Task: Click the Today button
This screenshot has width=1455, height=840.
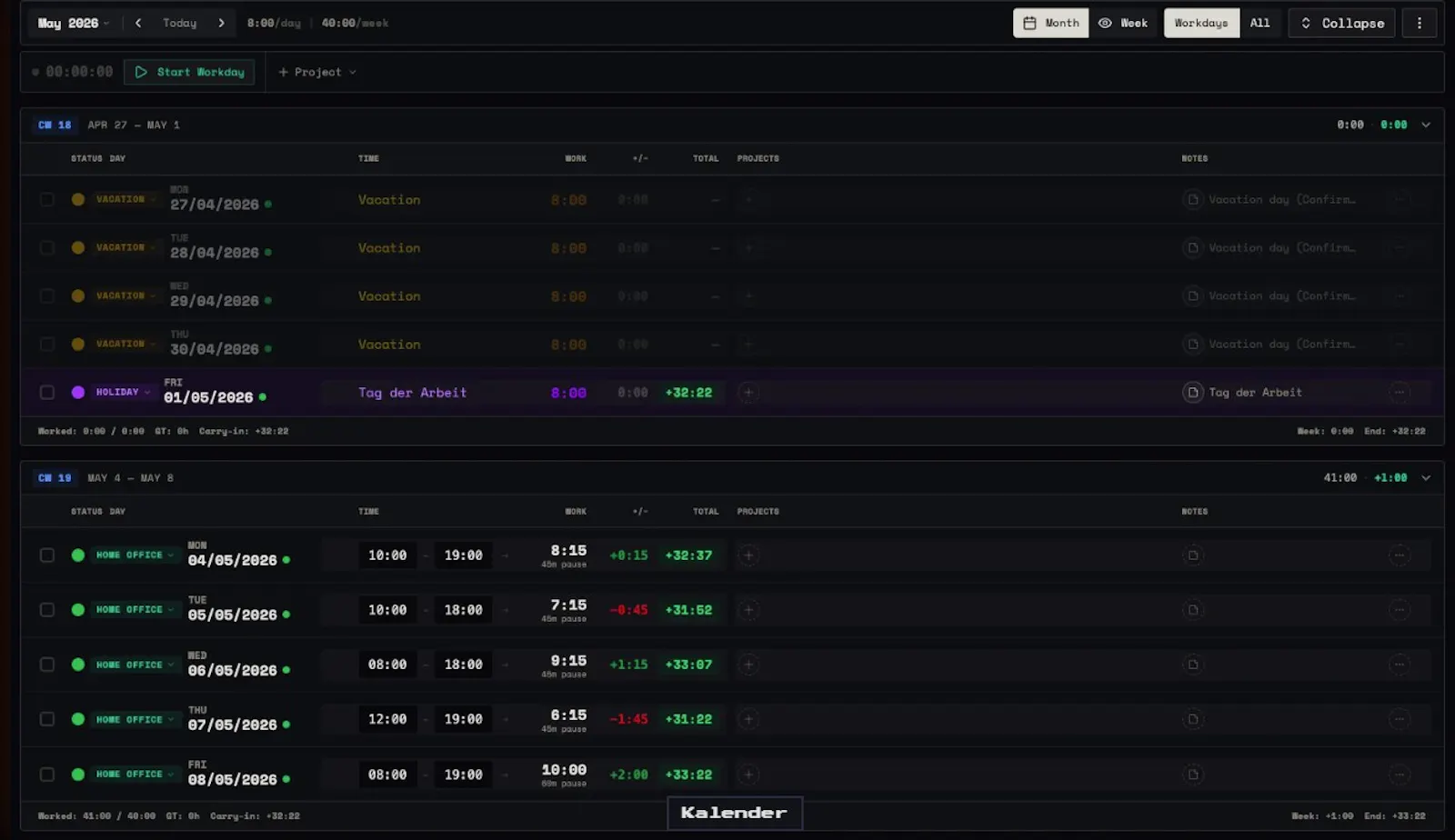Action: [x=180, y=23]
